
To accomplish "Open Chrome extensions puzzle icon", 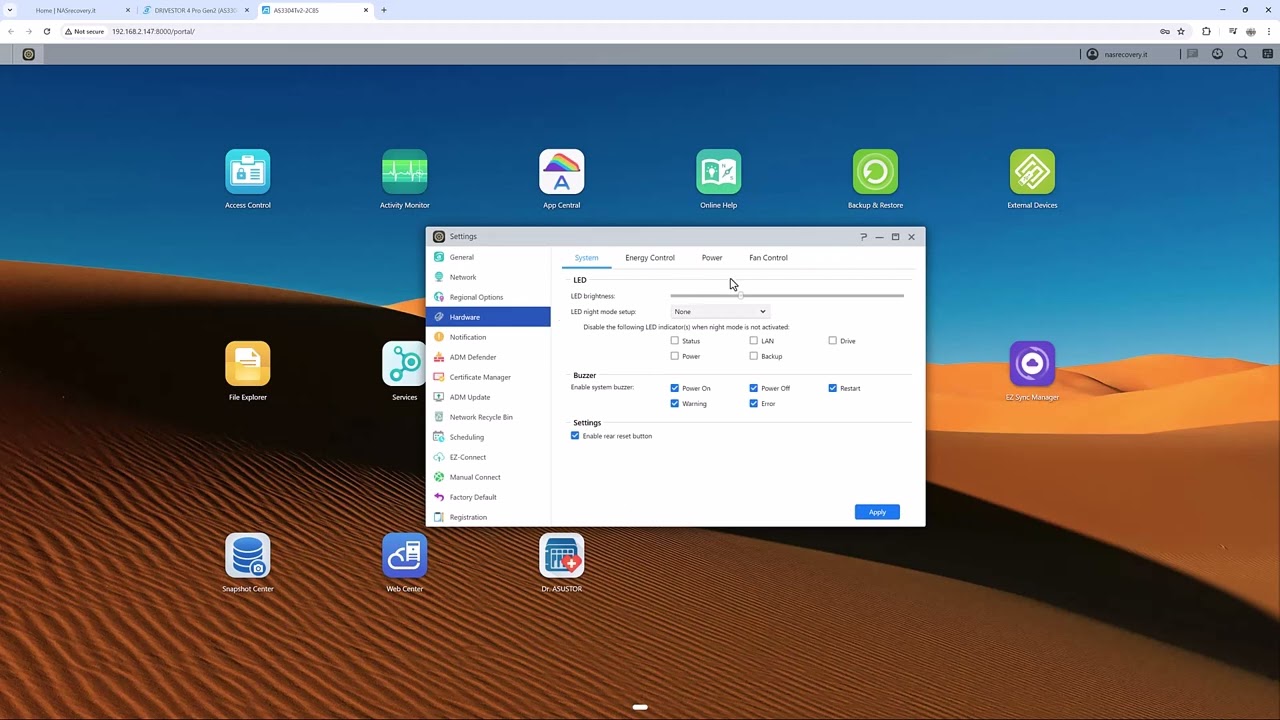I will [1206, 31].
